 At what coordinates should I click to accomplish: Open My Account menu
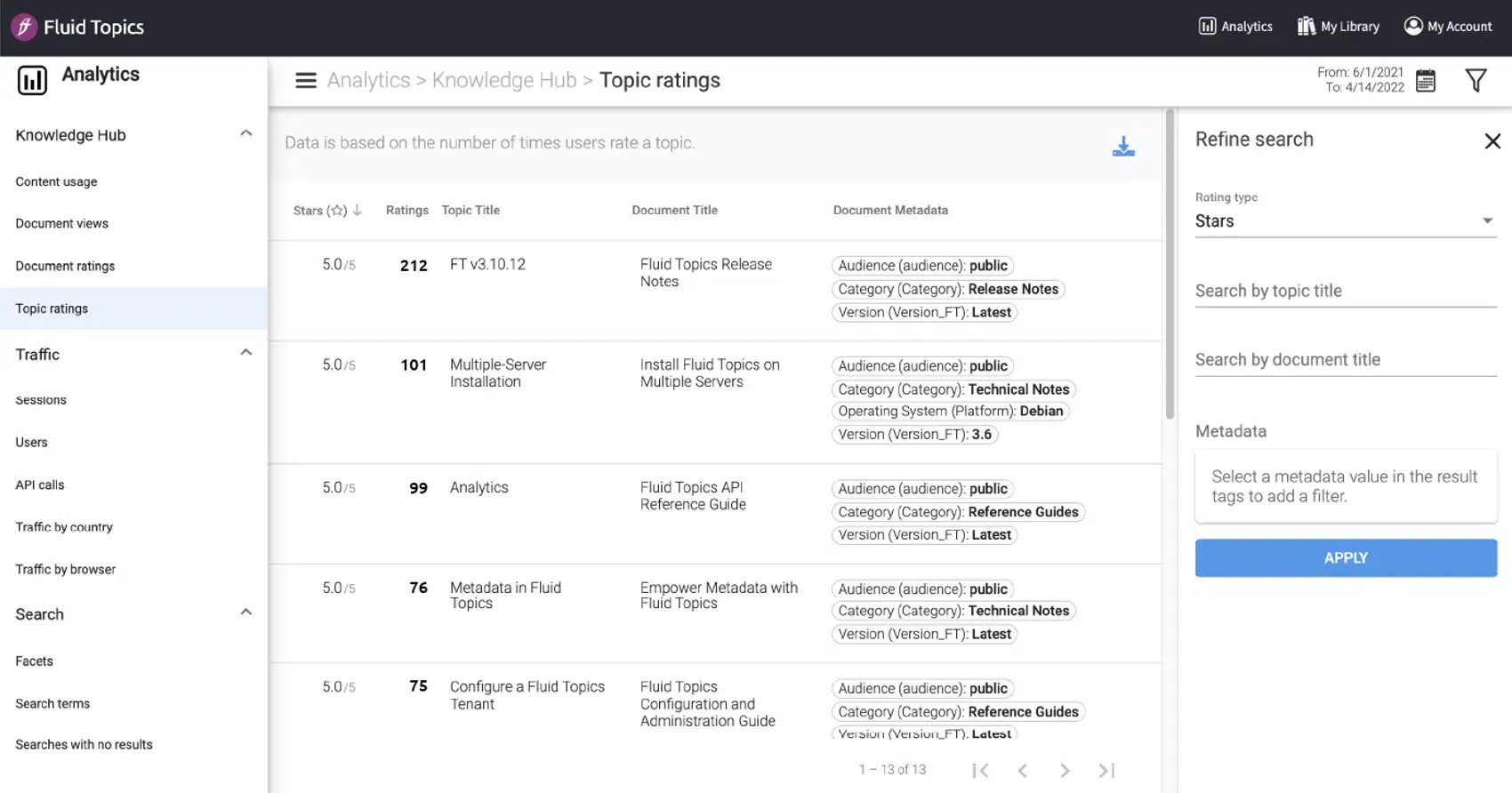[x=1448, y=27]
